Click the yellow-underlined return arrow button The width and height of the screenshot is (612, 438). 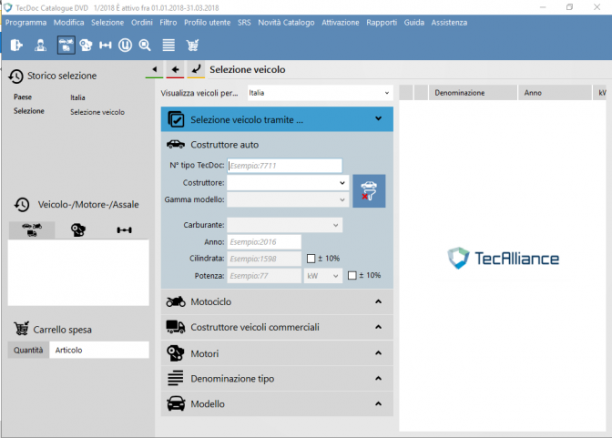196,70
